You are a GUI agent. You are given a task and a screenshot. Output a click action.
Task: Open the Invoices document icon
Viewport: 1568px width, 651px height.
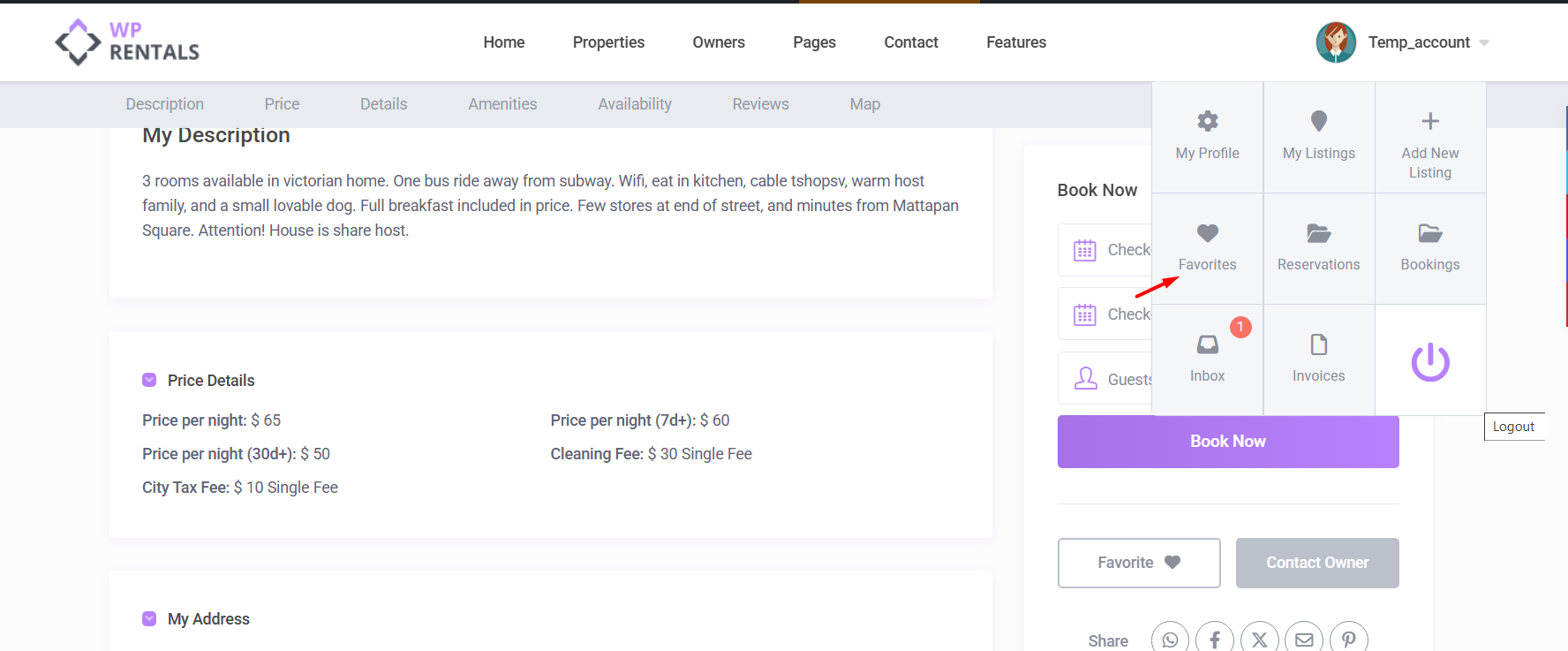1318,344
